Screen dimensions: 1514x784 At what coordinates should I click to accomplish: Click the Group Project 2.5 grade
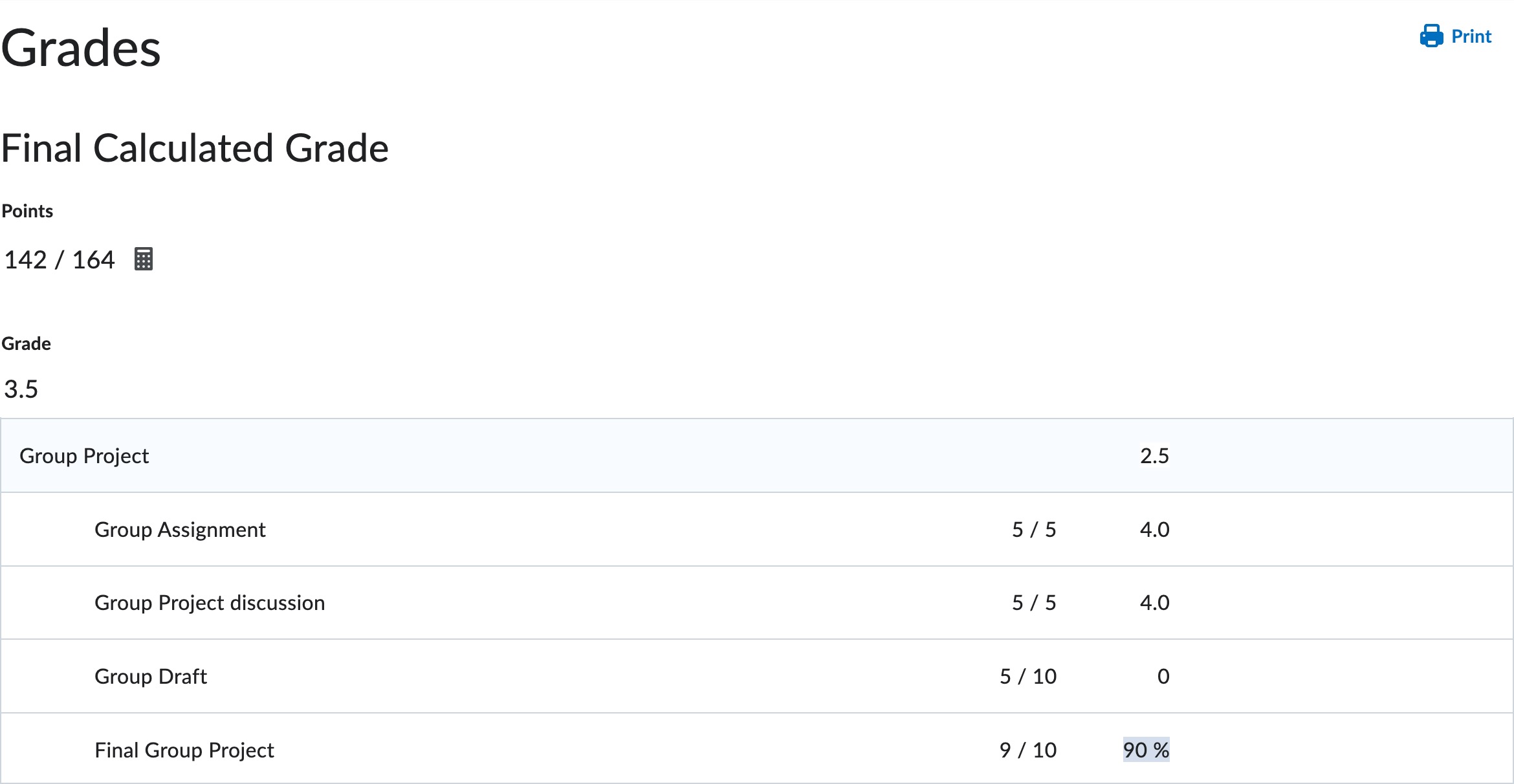[1154, 456]
